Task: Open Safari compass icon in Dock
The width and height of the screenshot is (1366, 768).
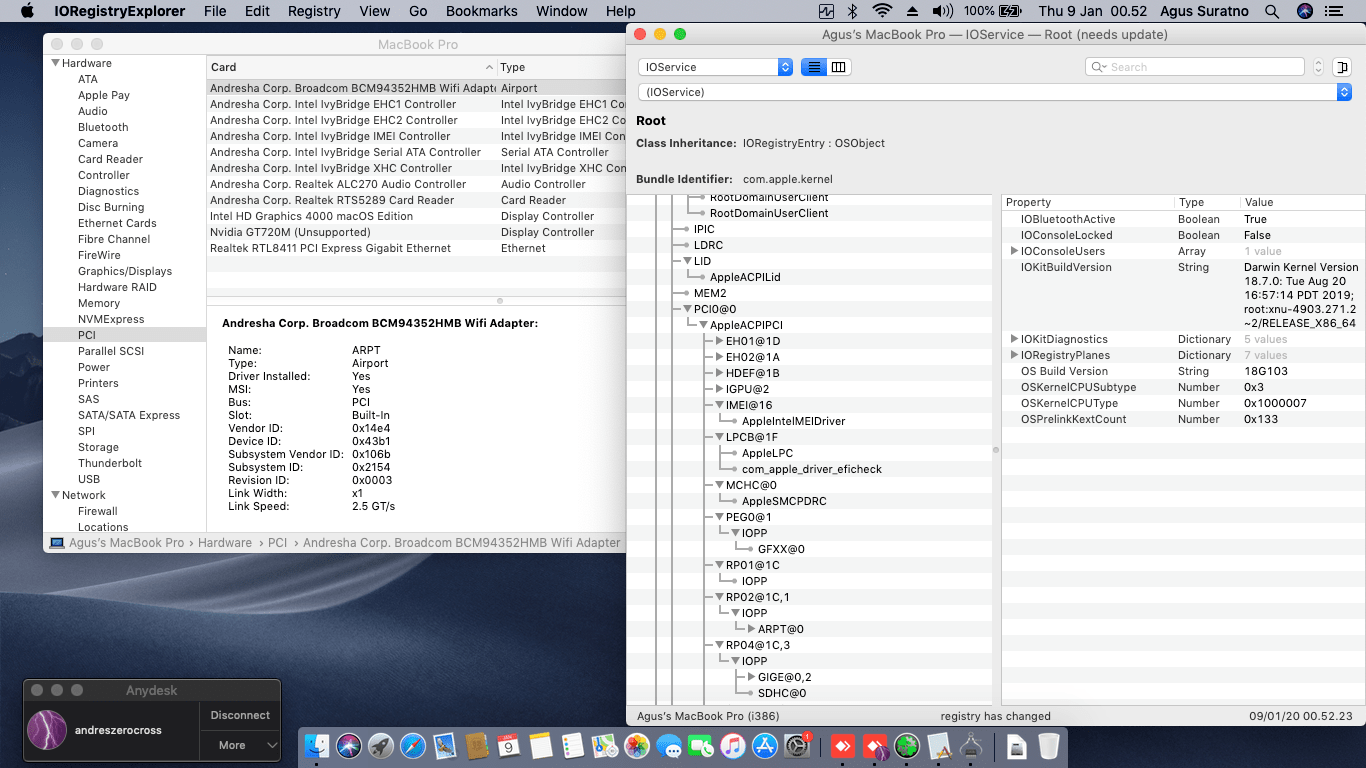Action: pos(413,746)
